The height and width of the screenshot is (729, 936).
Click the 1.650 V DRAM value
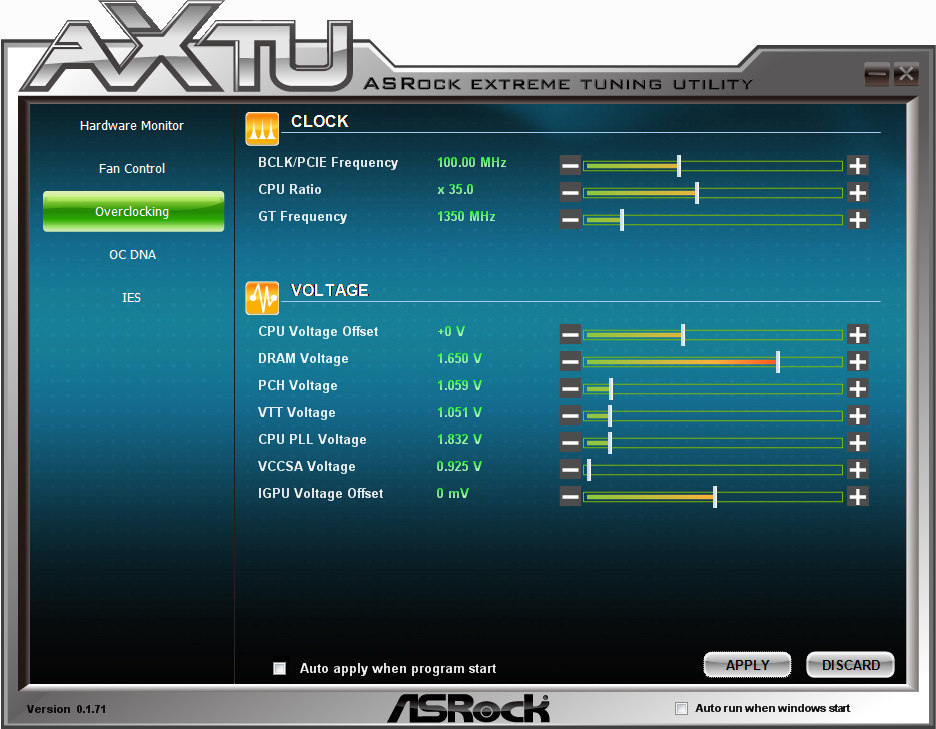(x=459, y=358)
